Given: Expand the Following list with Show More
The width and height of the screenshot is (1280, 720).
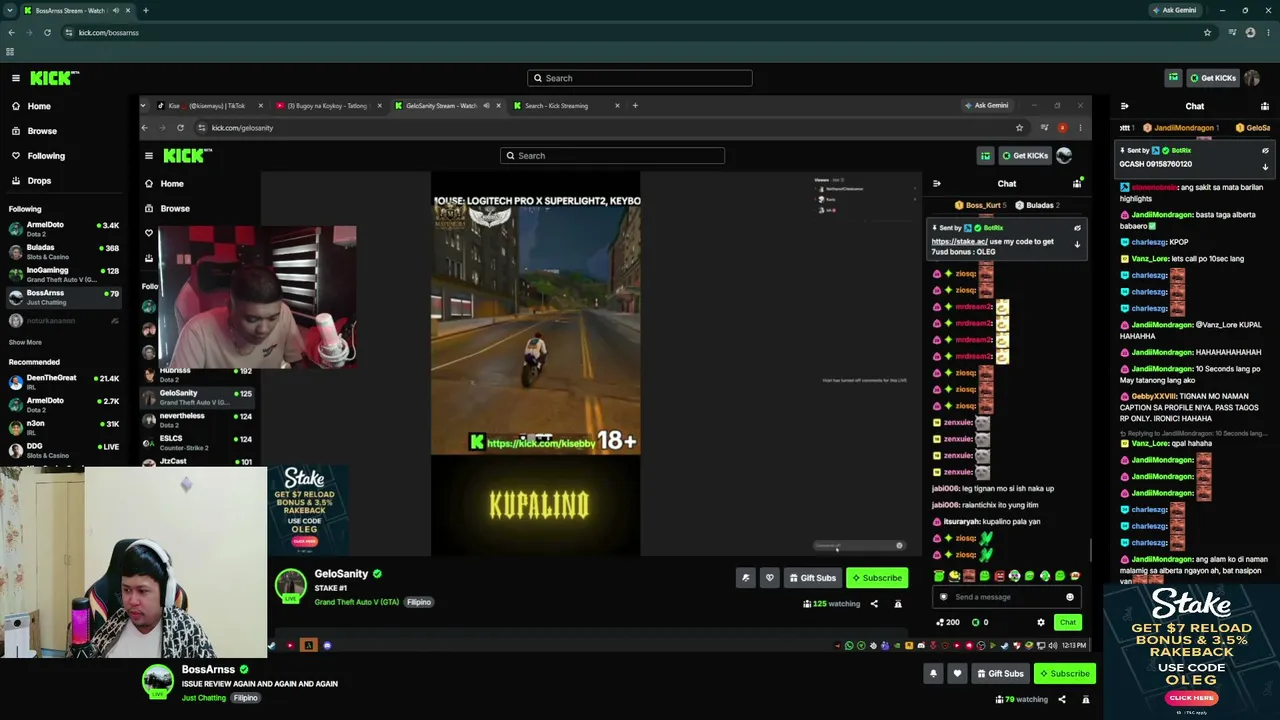Looking at the screenshot, I should point(25,342).
